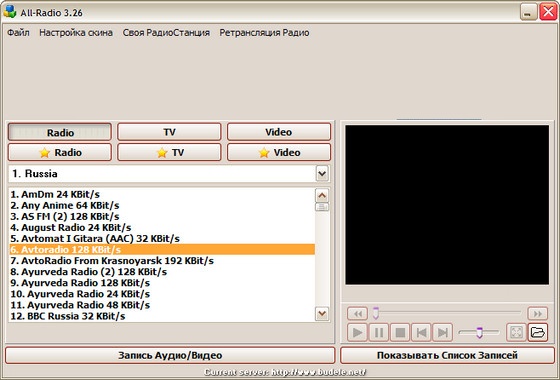Click Запись Аудио/Видео button

pos(170,355)
